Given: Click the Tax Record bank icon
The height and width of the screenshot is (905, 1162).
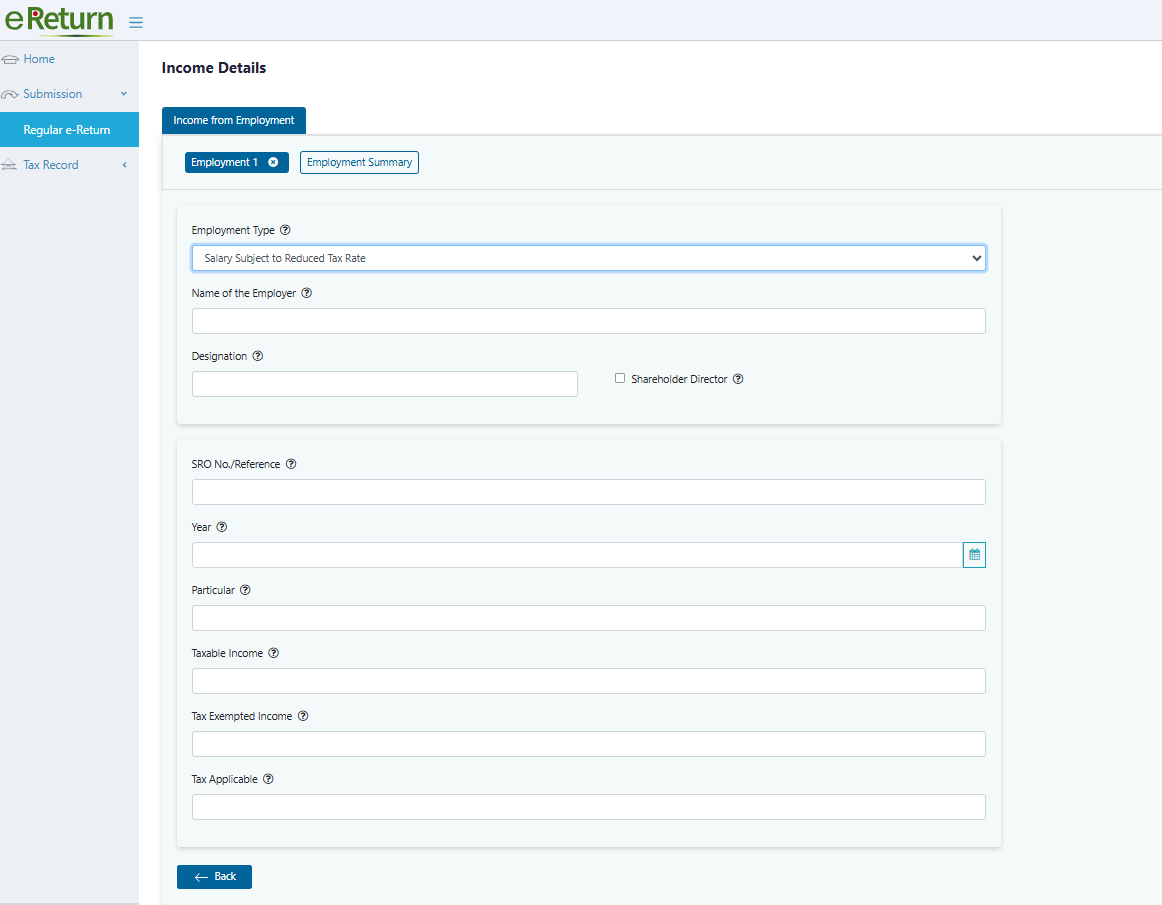Looking at the screenshot, I should coord(10,165).
